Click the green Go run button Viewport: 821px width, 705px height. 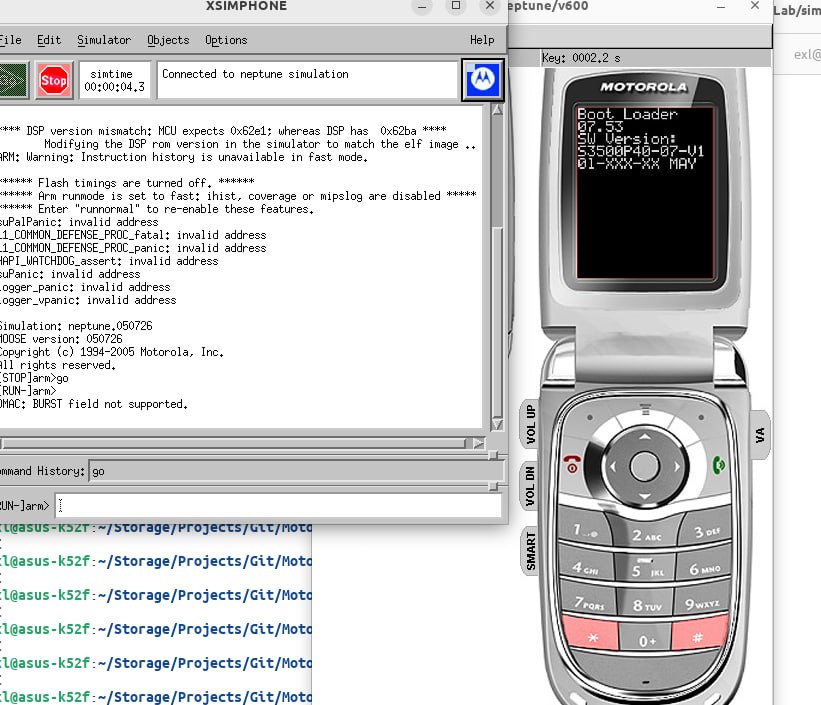click(x=13, y=80)
